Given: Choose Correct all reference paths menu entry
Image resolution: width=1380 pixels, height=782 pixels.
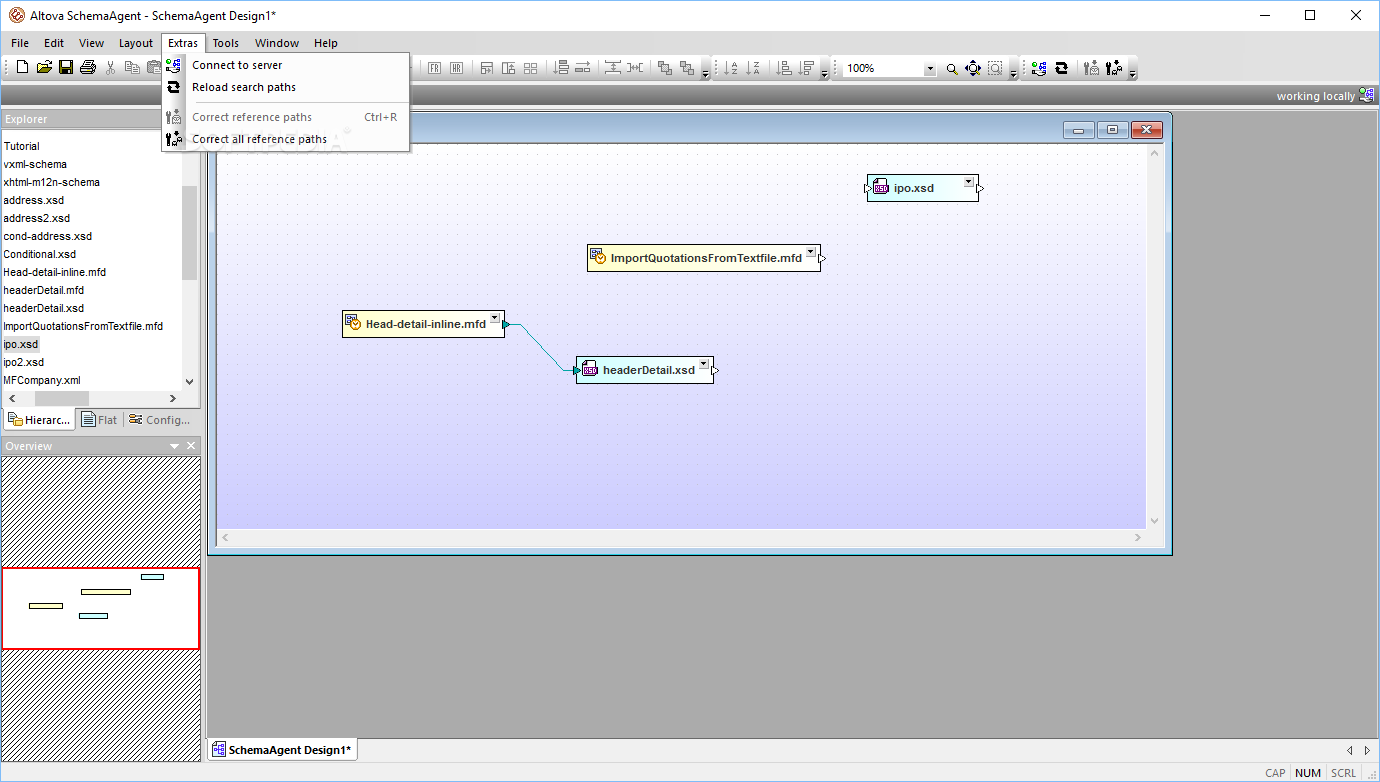Looking at the screenshot, I should tap(286, 139).
